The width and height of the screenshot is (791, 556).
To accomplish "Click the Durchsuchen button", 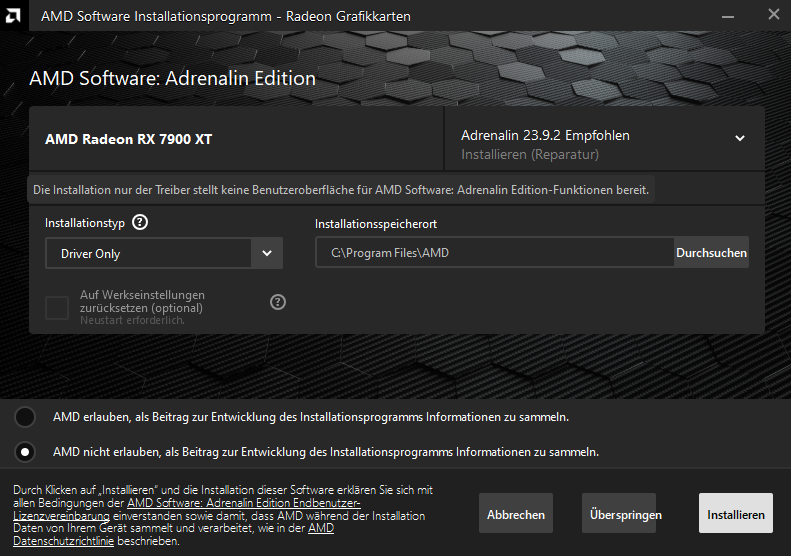I will click(x=711, y=253).
